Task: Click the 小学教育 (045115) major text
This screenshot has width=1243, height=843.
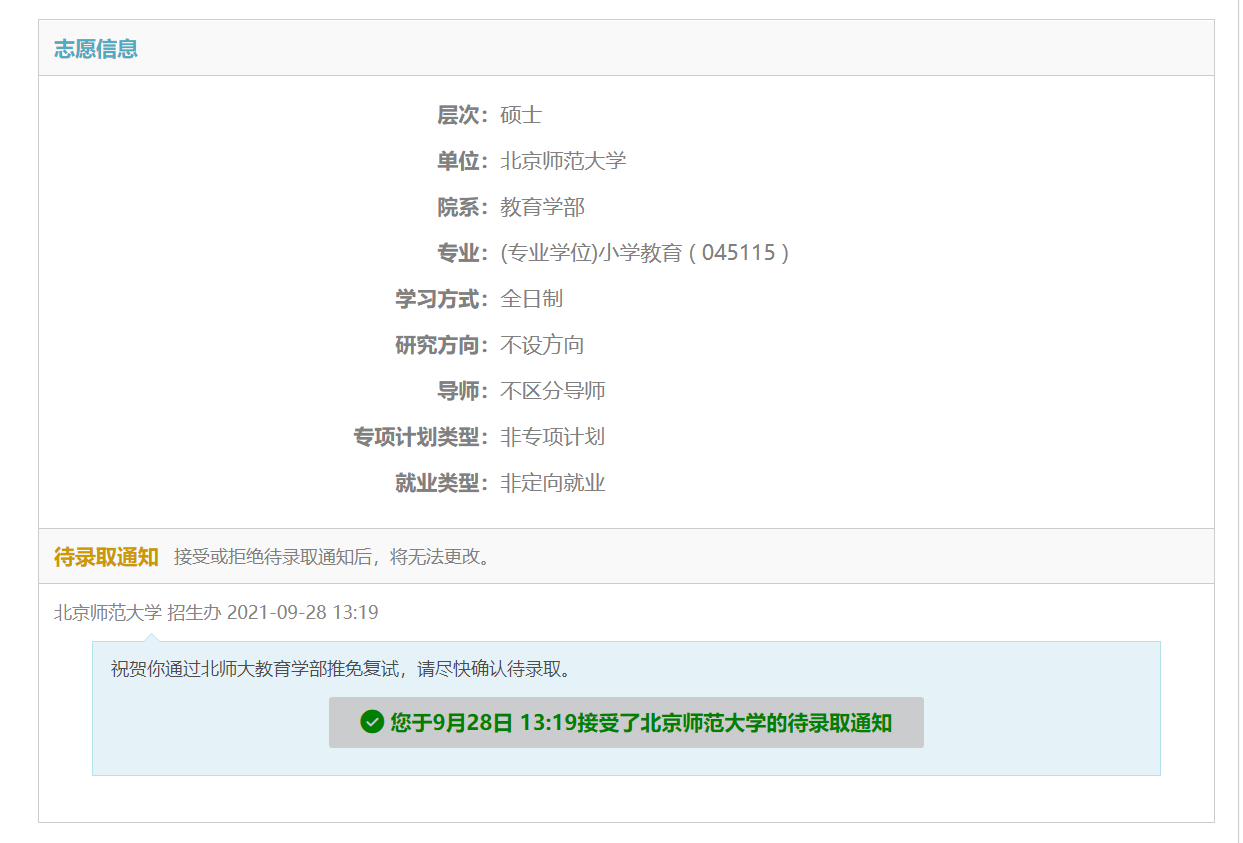Action: [x=645, y=253]
